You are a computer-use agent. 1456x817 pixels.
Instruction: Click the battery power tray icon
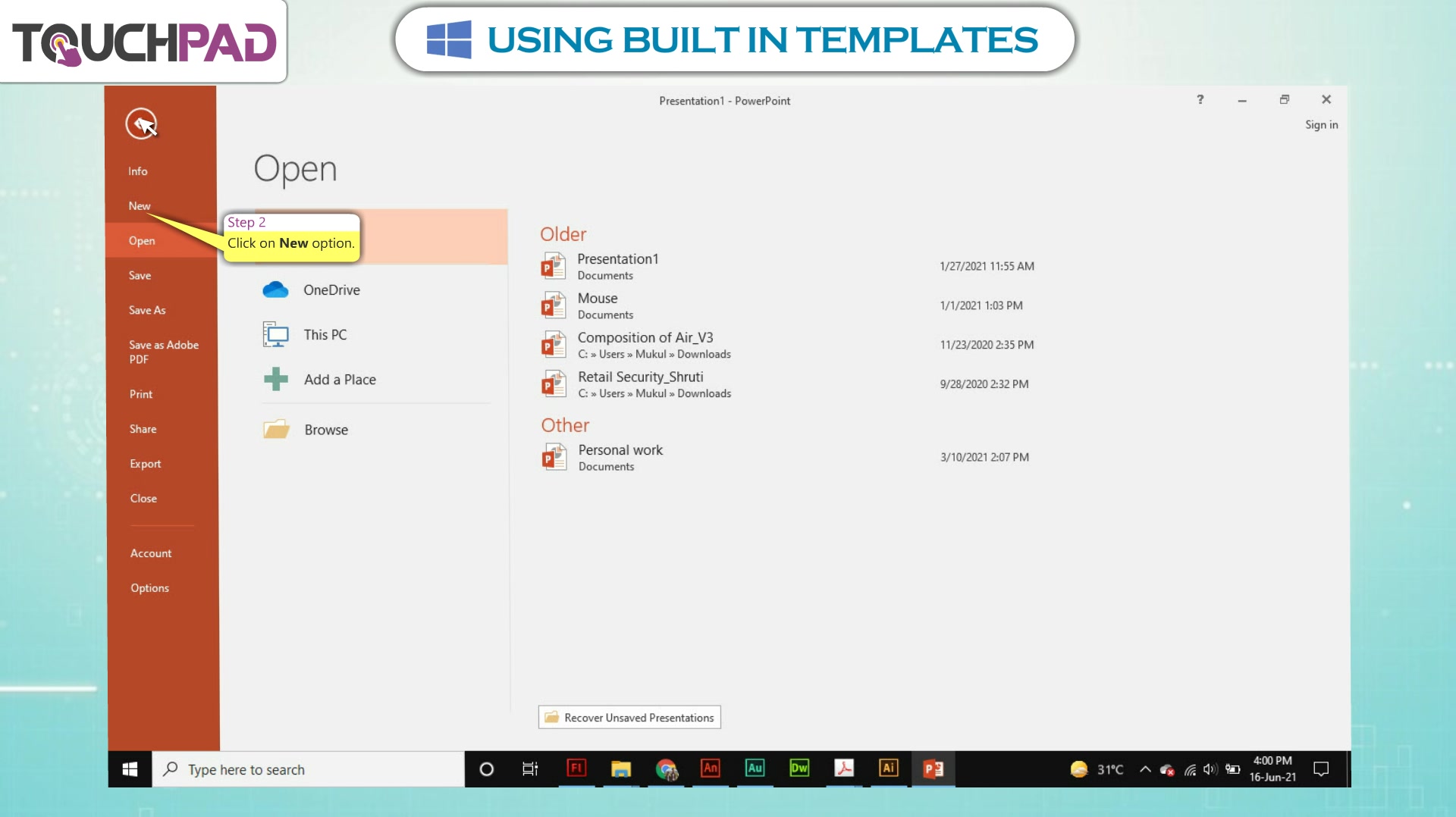click(x=1233, y=769)
